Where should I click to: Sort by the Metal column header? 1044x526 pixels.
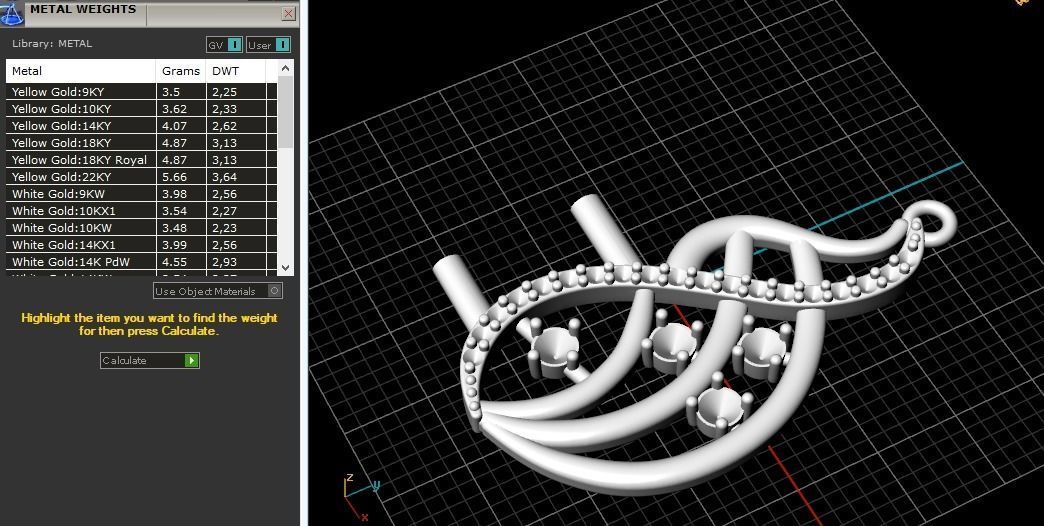coord(81,71)
